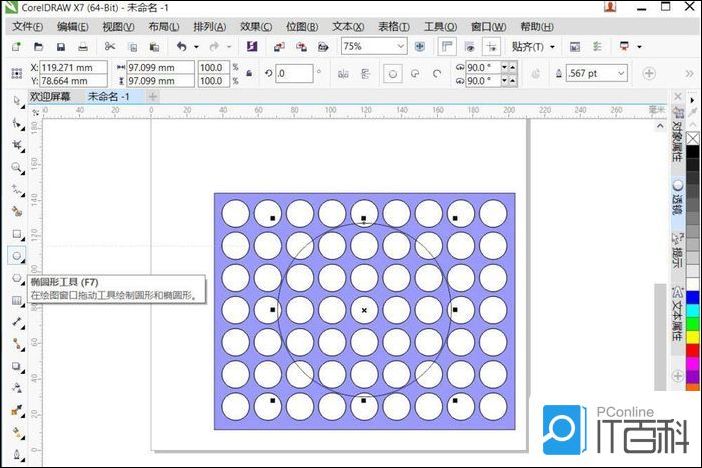Click the Cut scissors icon
The height and width of the screenshot is (468, 702).
tap(109, 47)
